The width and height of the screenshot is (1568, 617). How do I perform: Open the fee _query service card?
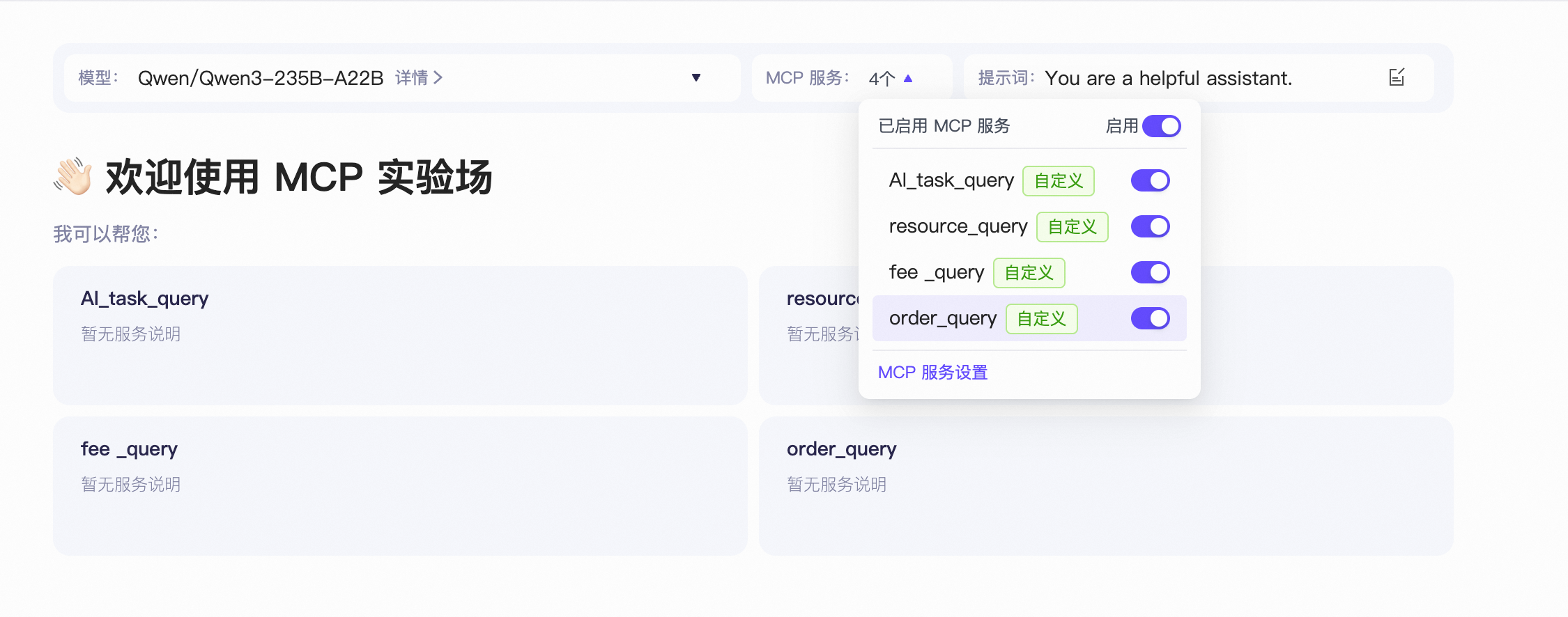coord(400,485)
